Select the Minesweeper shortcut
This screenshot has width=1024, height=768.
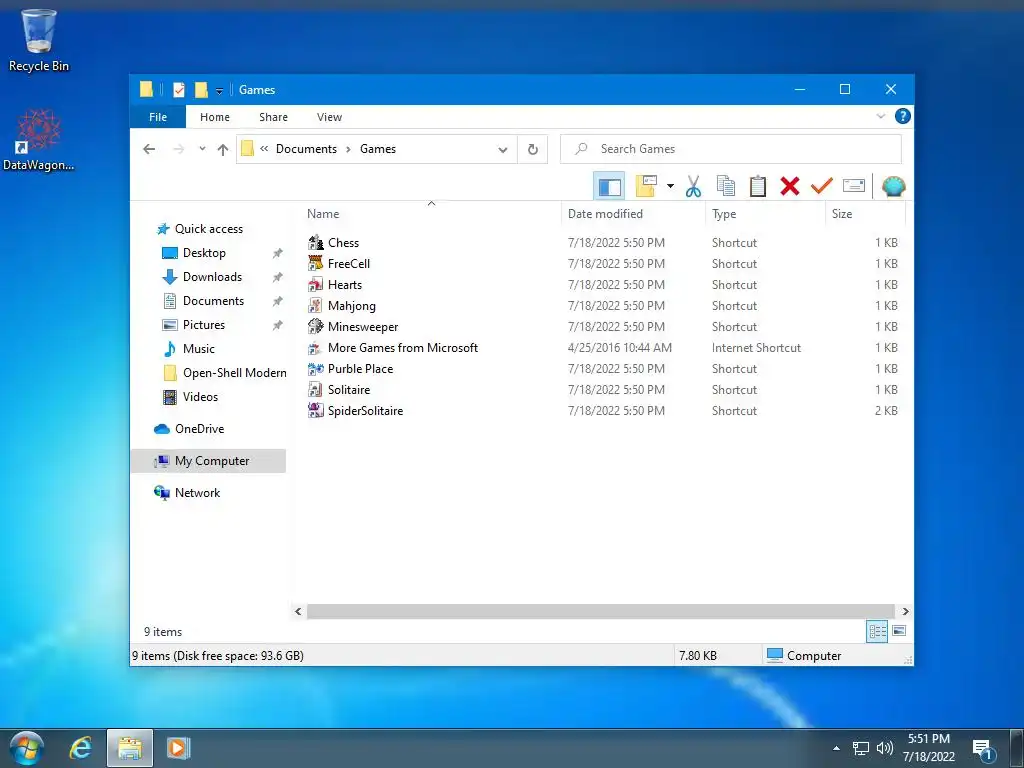tap(363, 327)
